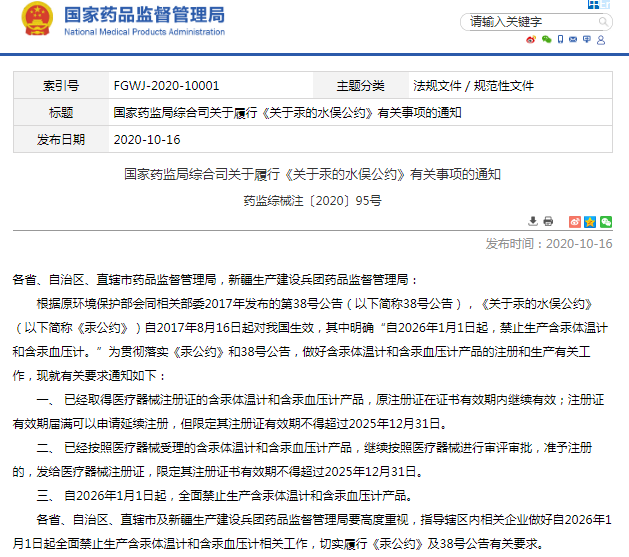Click paragraph 二、已经按照医疗器械受理
This screenshot has height=557, width=629.
coord(302,460)
